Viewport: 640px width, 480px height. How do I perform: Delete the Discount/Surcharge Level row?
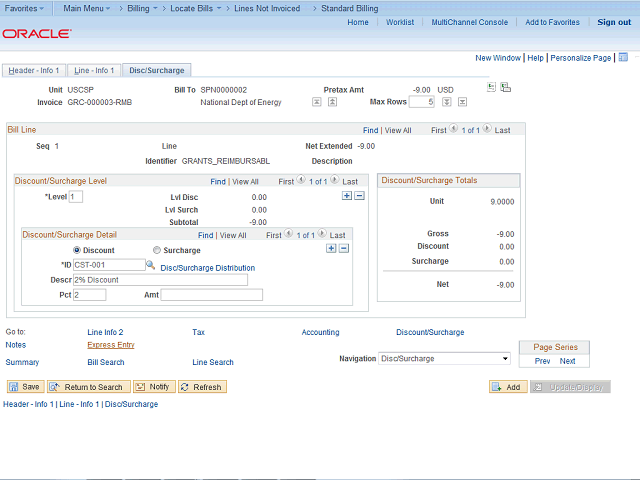359,196
